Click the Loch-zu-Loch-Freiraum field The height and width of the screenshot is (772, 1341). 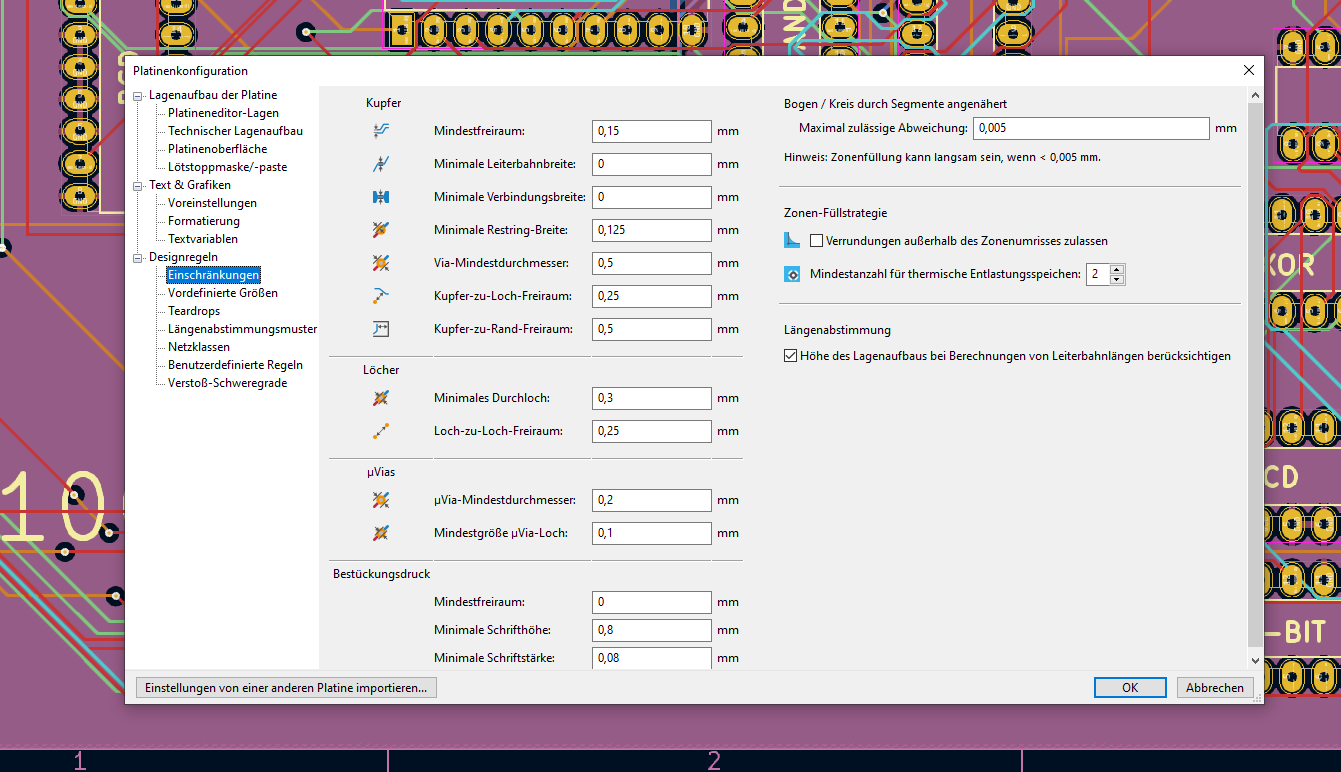tap(652, 431)
